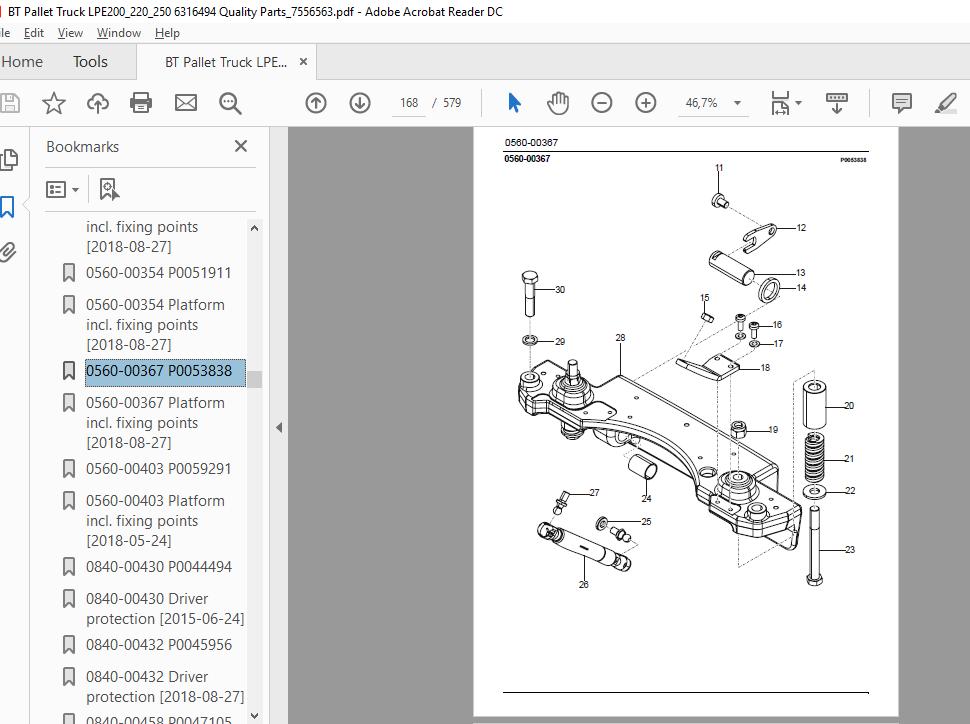The width and height of the screenshot is (970, 724).
Task: Zoom out with minus button
Action: click(x=601, y=103)
